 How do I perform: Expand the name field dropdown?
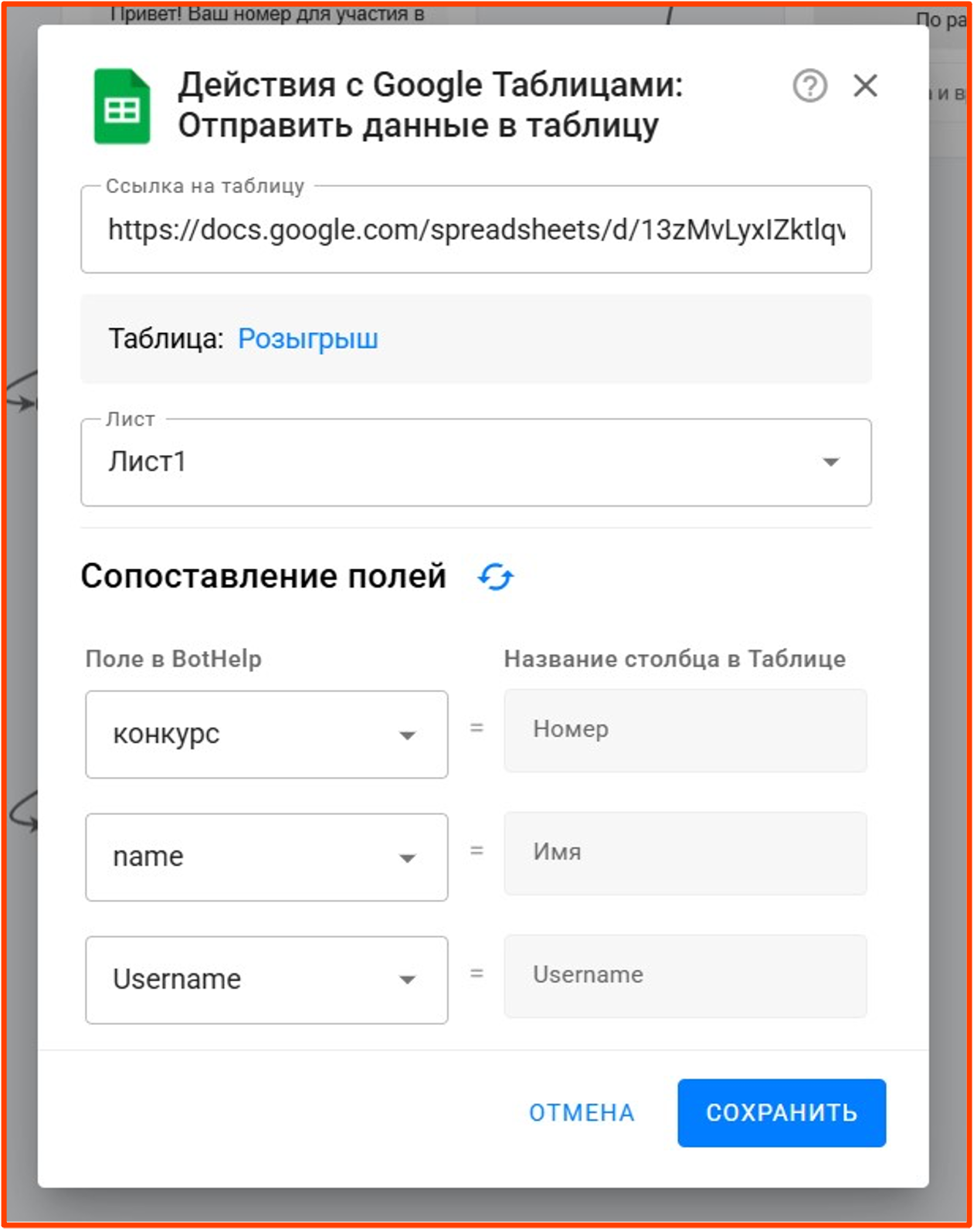tap(266, 857)
